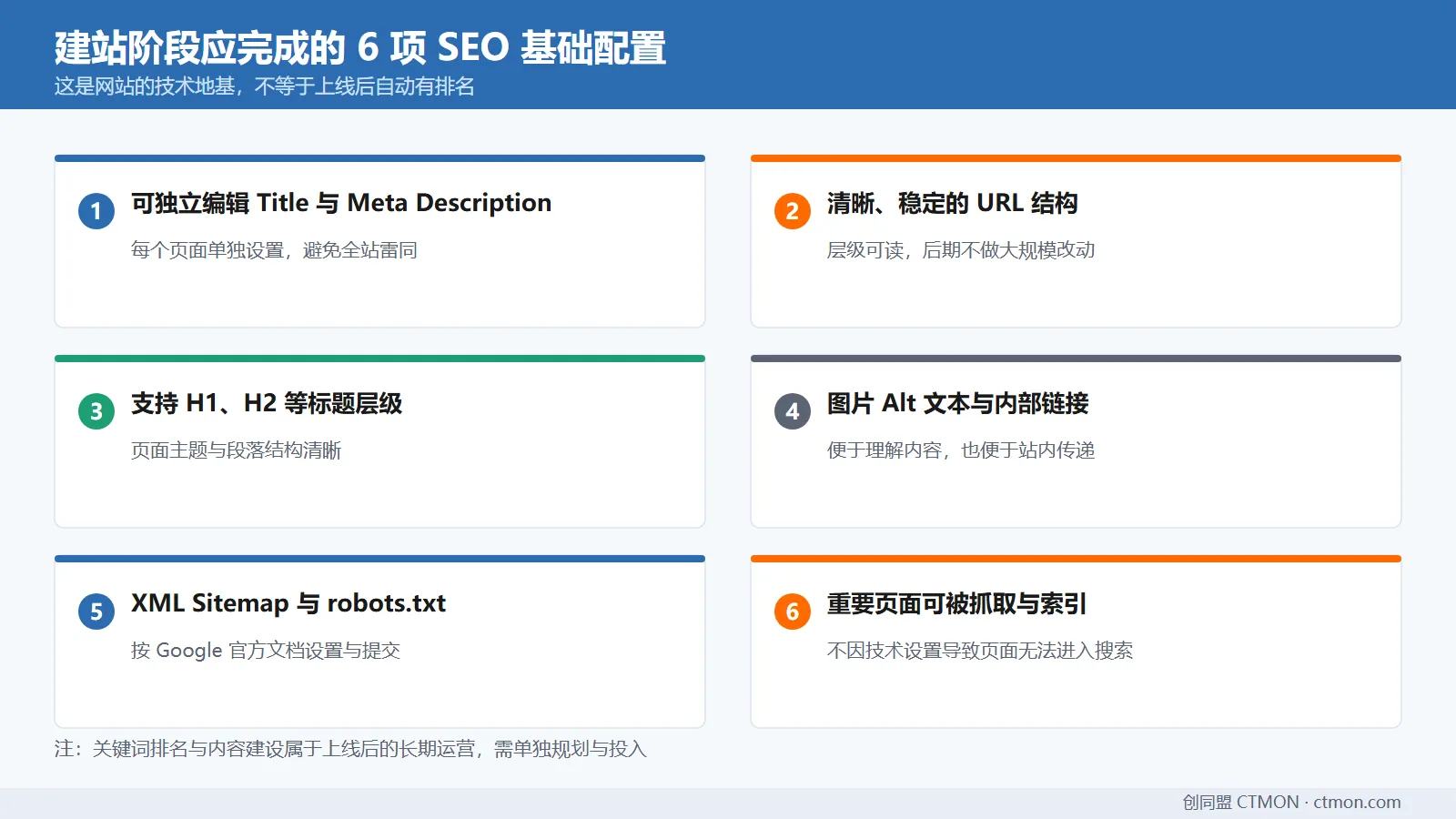Click the orange number 6 badge
Viewport: 1456px width, 819px height.
[x=793, y=612]
